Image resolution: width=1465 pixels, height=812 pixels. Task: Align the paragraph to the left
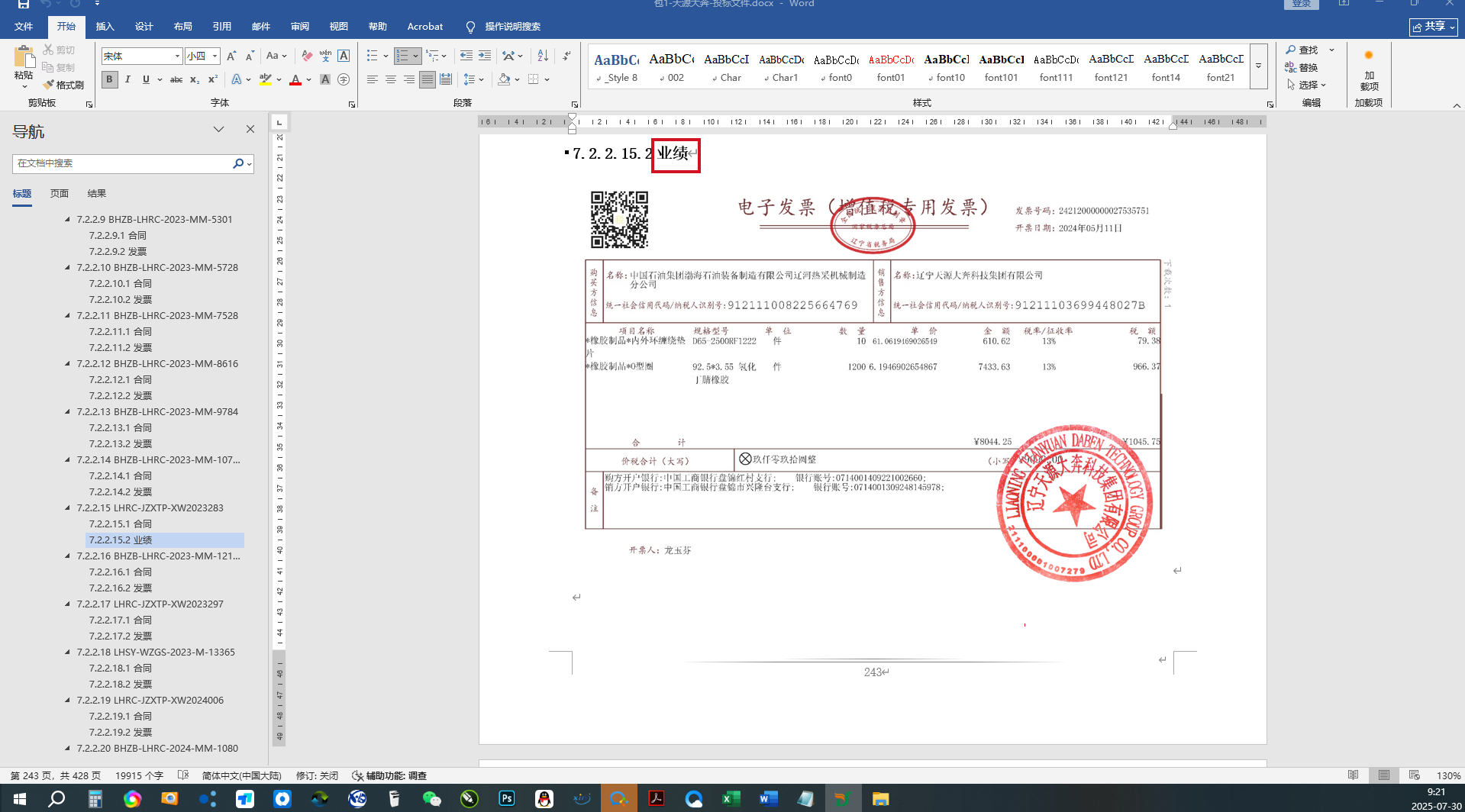click(x=373, y=79)
